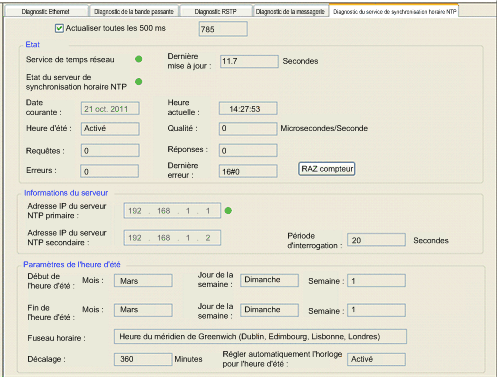Click the Heure d'été field showing Activé

(110, 129)
